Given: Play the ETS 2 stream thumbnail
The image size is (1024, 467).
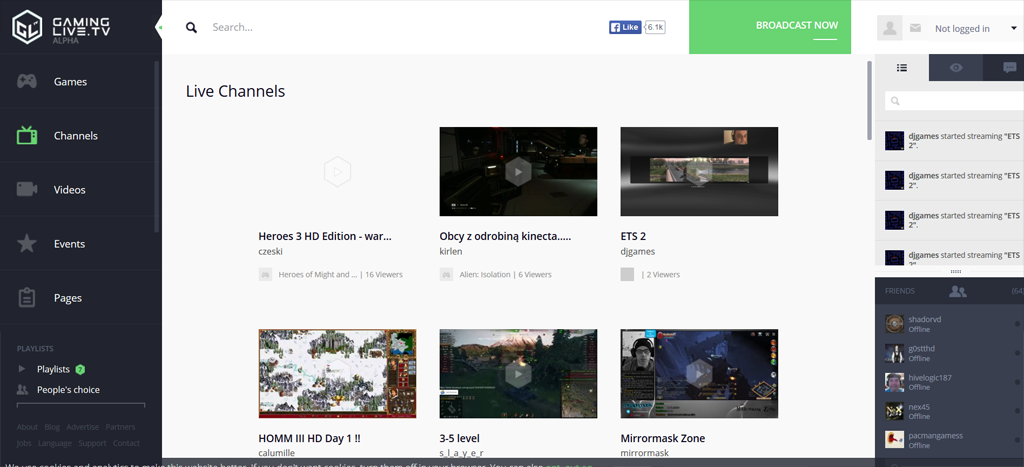Looking at the screenshot, I should click(x=699, y=172).
